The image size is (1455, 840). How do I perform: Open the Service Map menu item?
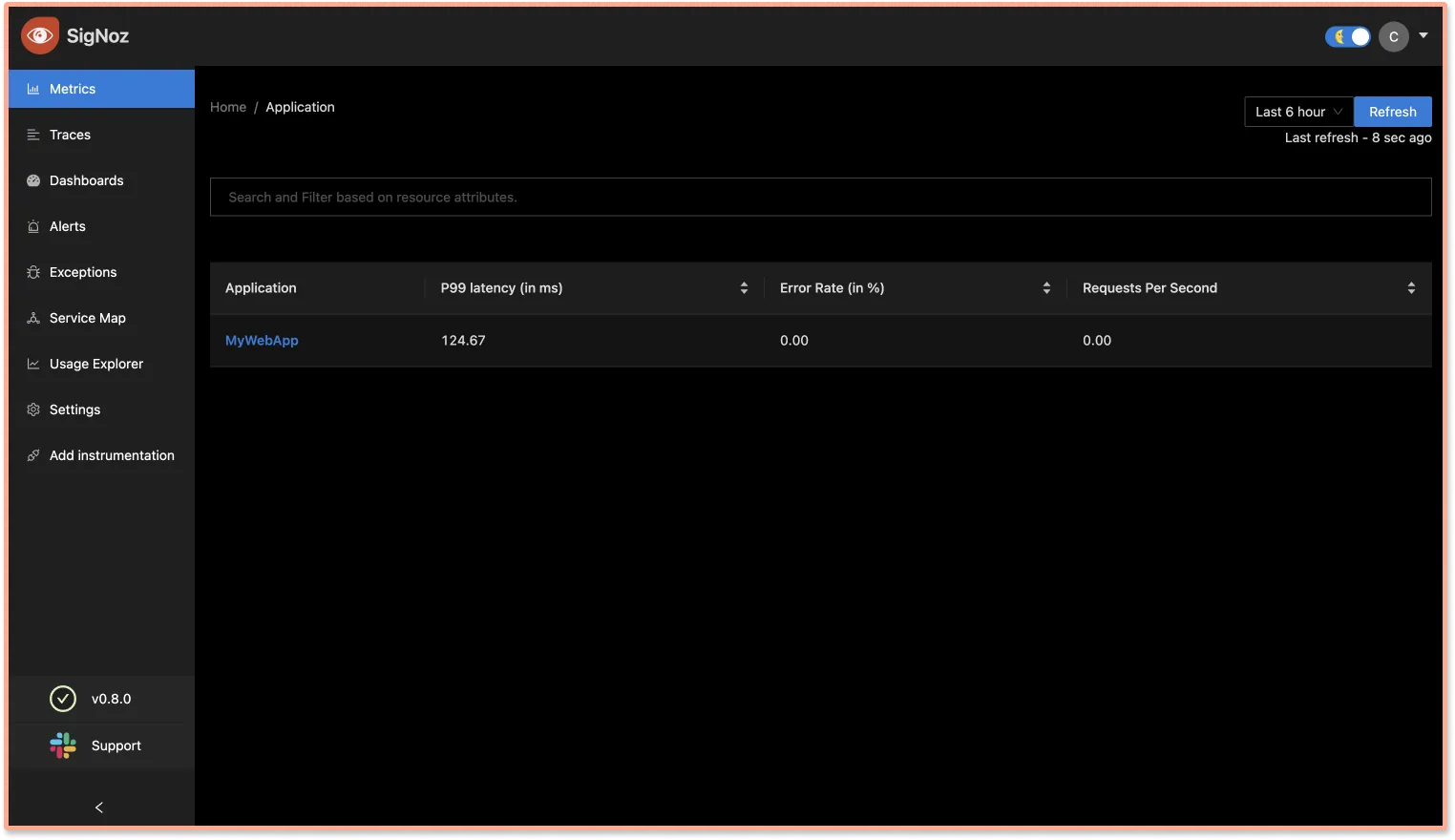tap(101, 318)
